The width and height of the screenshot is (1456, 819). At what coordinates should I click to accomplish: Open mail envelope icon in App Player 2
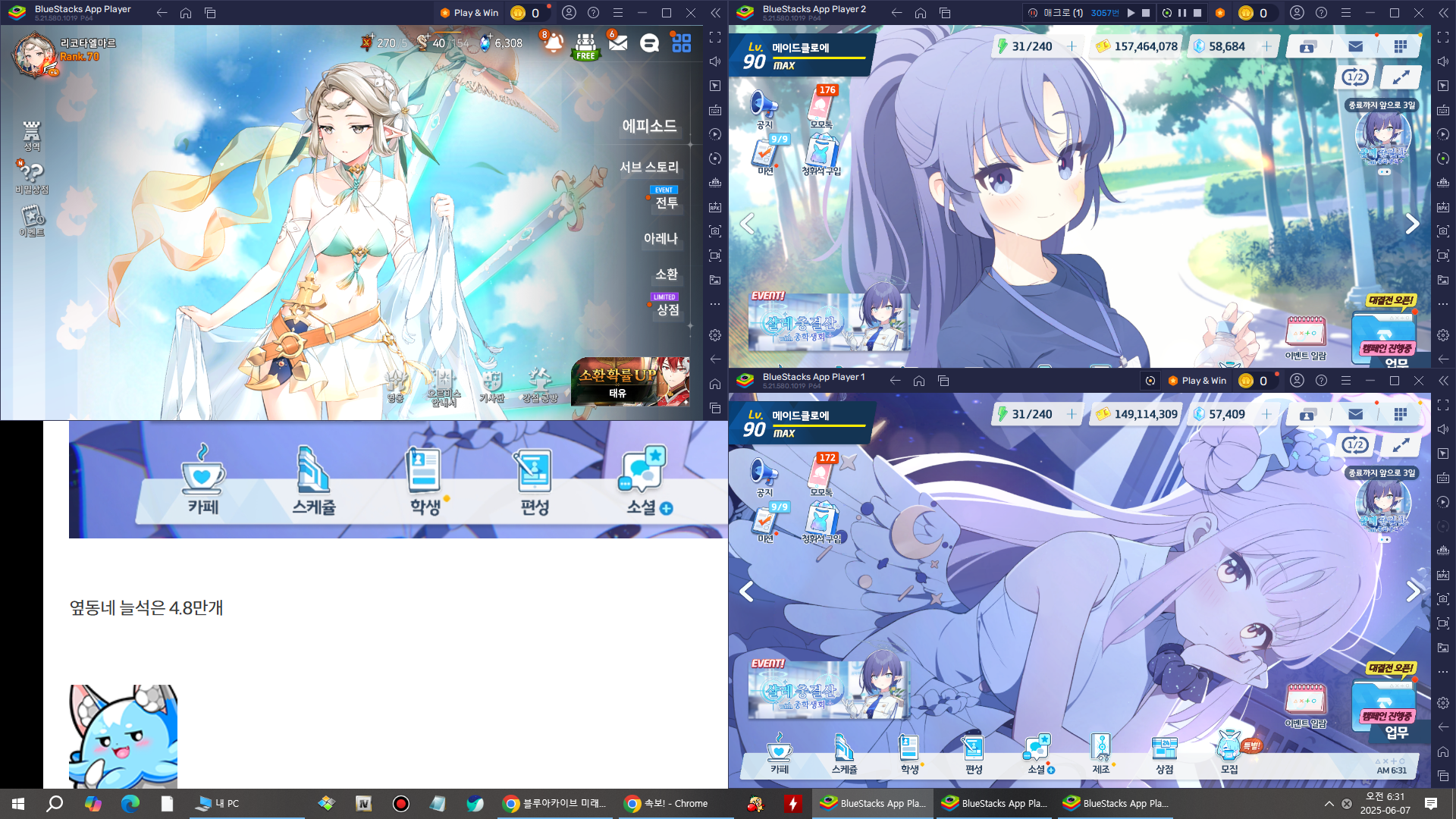[1355, 46]
